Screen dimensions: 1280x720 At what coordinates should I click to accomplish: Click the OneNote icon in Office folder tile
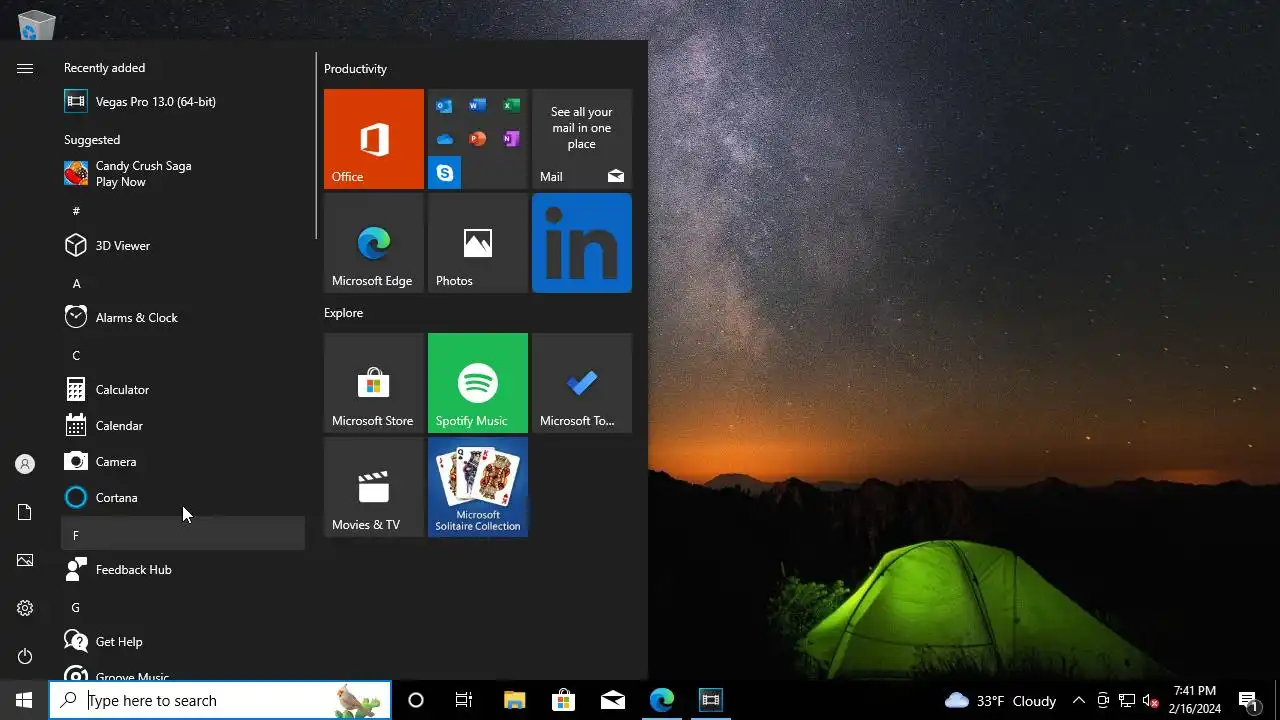[x=511, y=139]
